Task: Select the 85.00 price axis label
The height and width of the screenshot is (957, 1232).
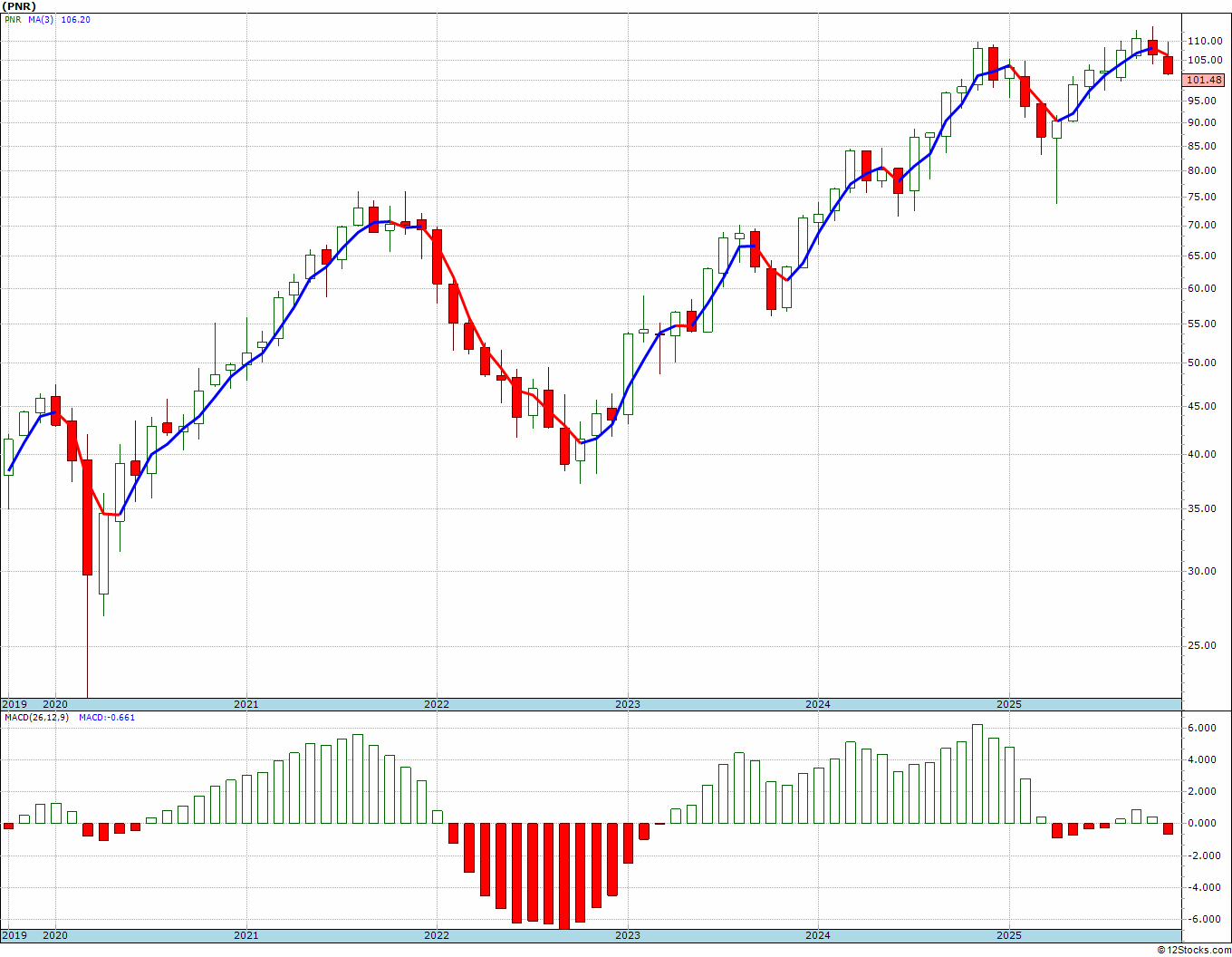Action: 1202,147
